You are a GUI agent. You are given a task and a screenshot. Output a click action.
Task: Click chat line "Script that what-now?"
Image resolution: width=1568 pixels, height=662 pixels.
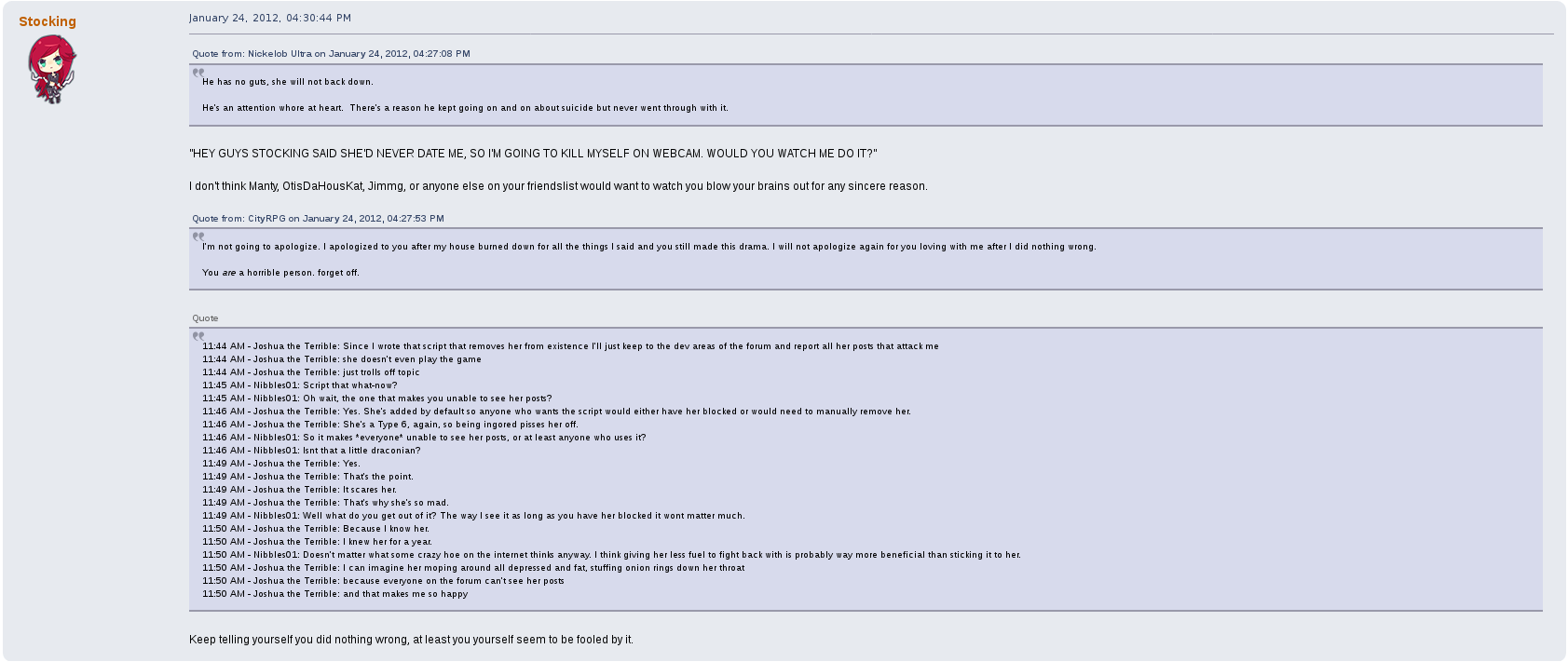click(300, 385)
